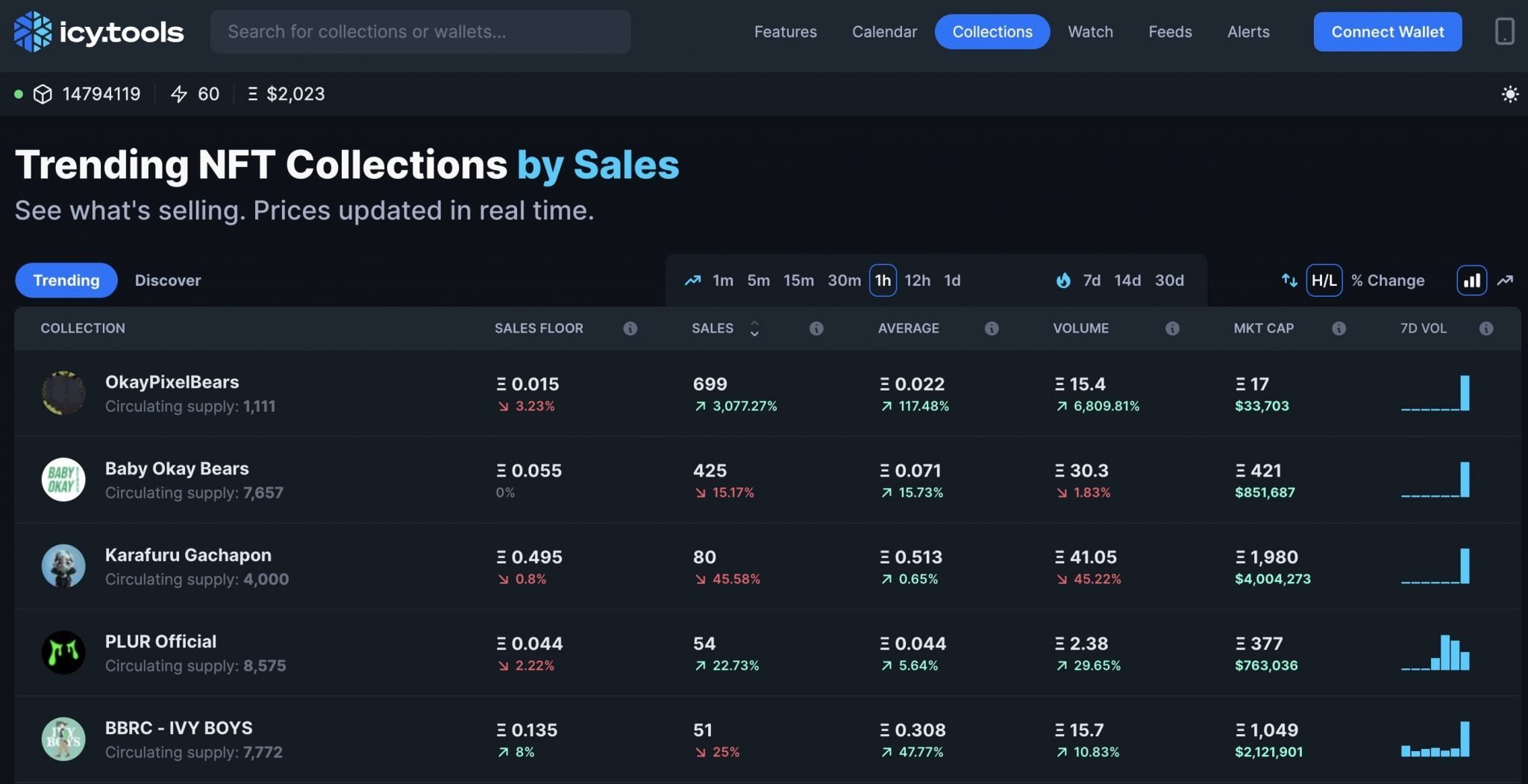Click the flame hot-period icon
This screenshot has height=784, width=1528.
click(1063, 280)
